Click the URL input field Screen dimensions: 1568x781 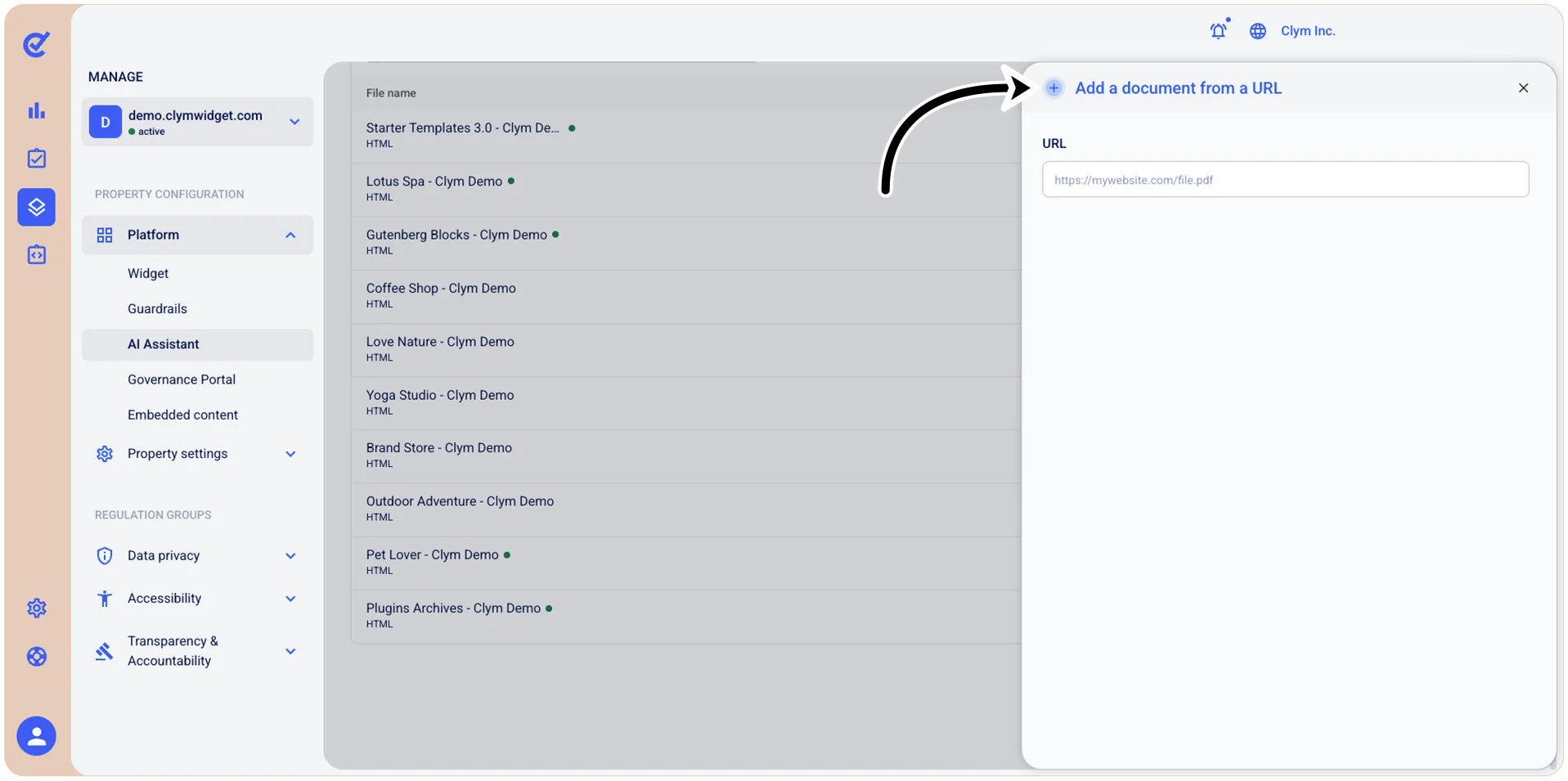click(x=1285, y=179)
